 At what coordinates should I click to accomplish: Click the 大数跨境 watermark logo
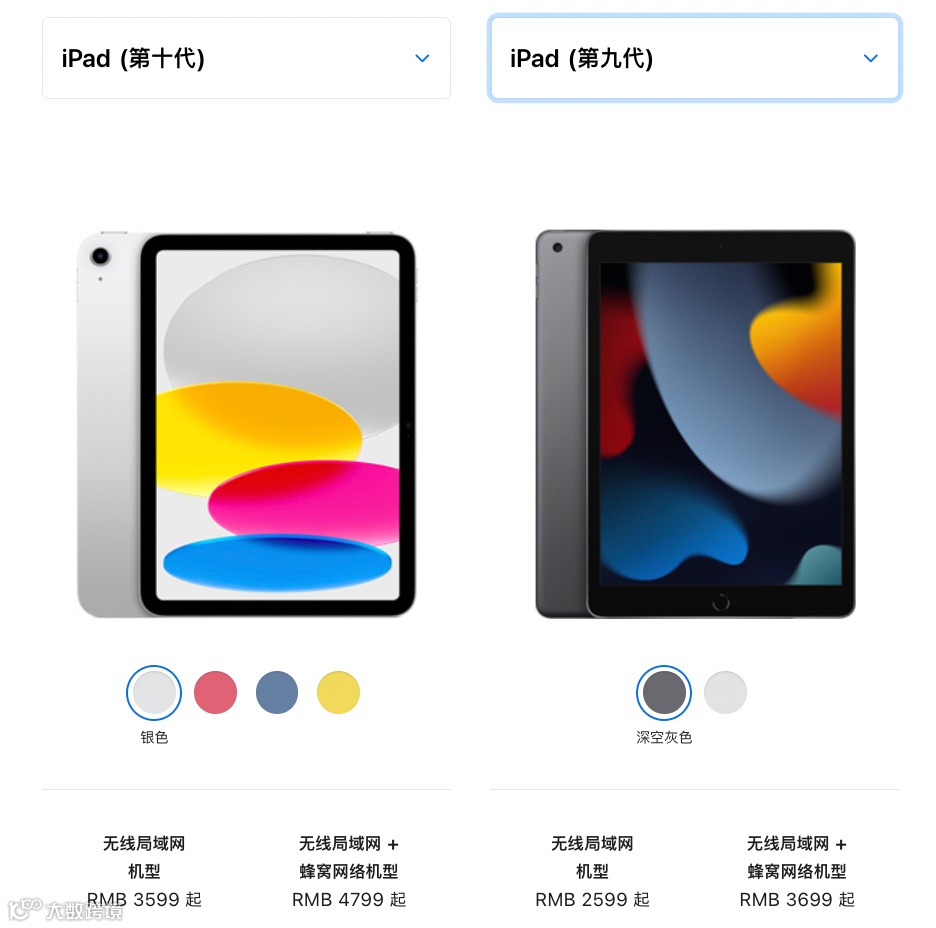pyautogui.click(x=66, y=910)
